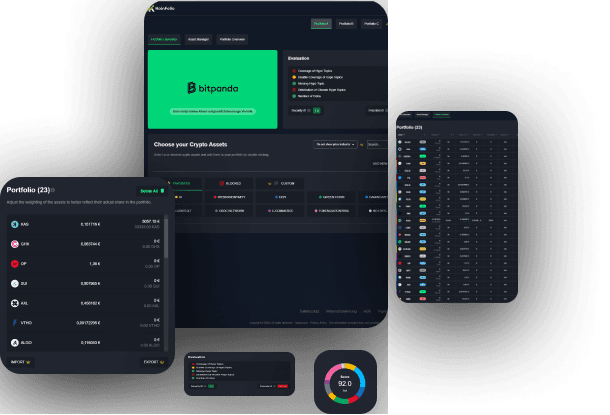Select the BLOCKED asset tab
Viewport: 610px width, 415px height.
click(229, 184)
